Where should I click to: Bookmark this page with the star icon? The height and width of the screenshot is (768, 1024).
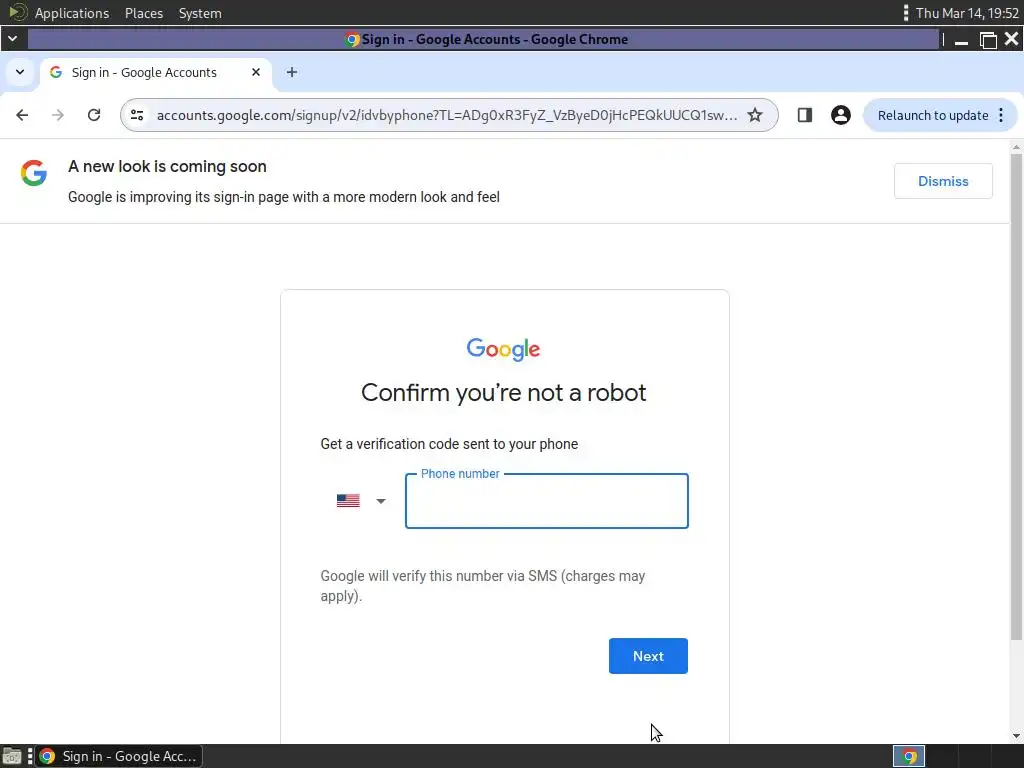click(x=755, y=116)
